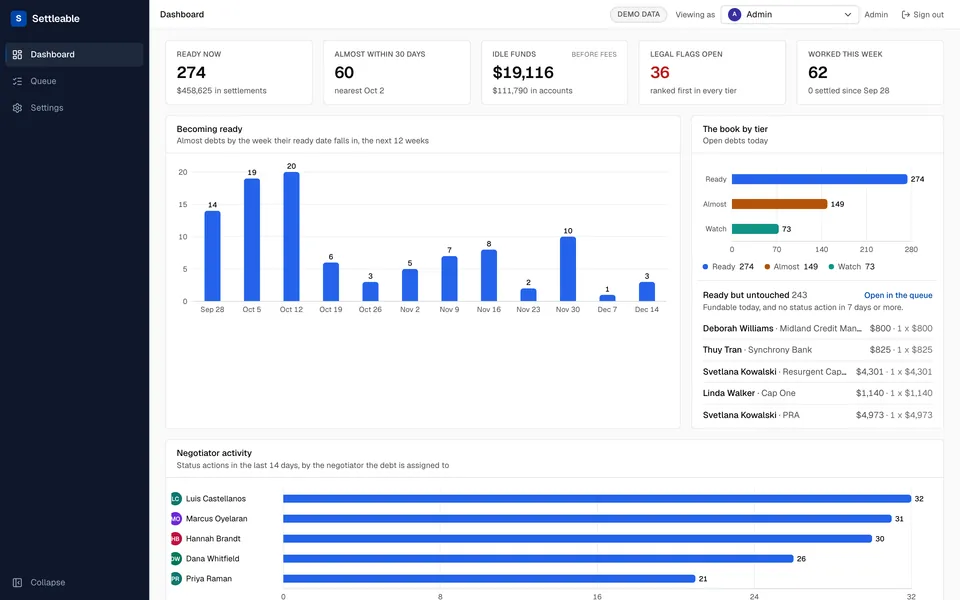This screenshot has width=960, height=600.
Task: Open the Viewing as Admin dropdown
Action: [789, 14]
